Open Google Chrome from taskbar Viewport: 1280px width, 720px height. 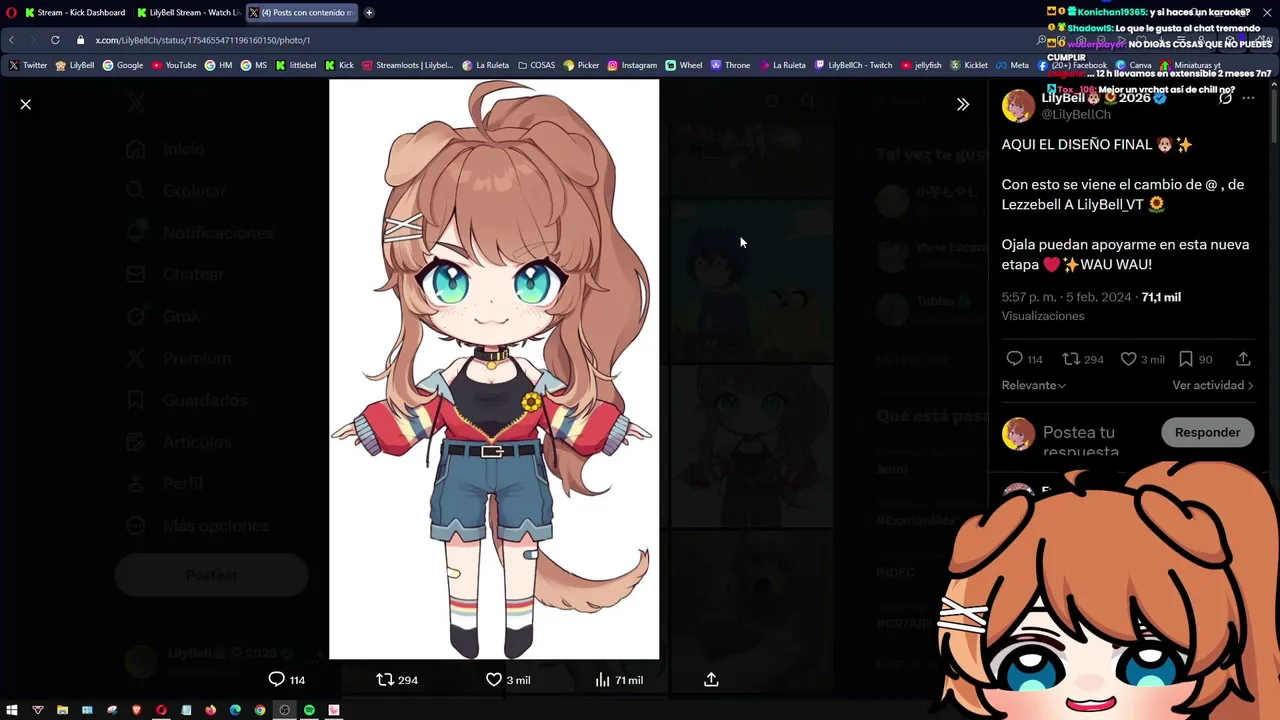tap(260, 710)
